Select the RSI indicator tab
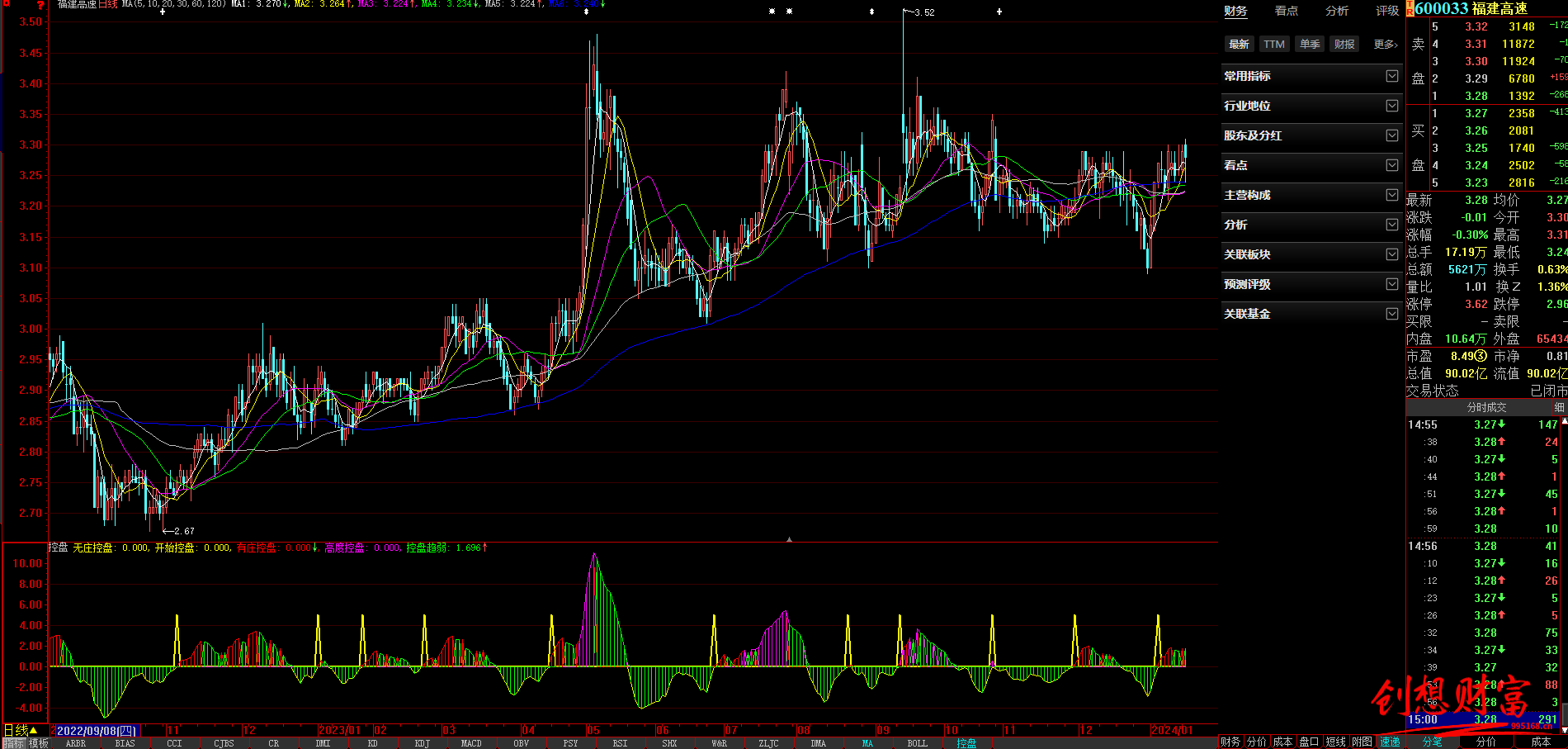 point(620,743)
